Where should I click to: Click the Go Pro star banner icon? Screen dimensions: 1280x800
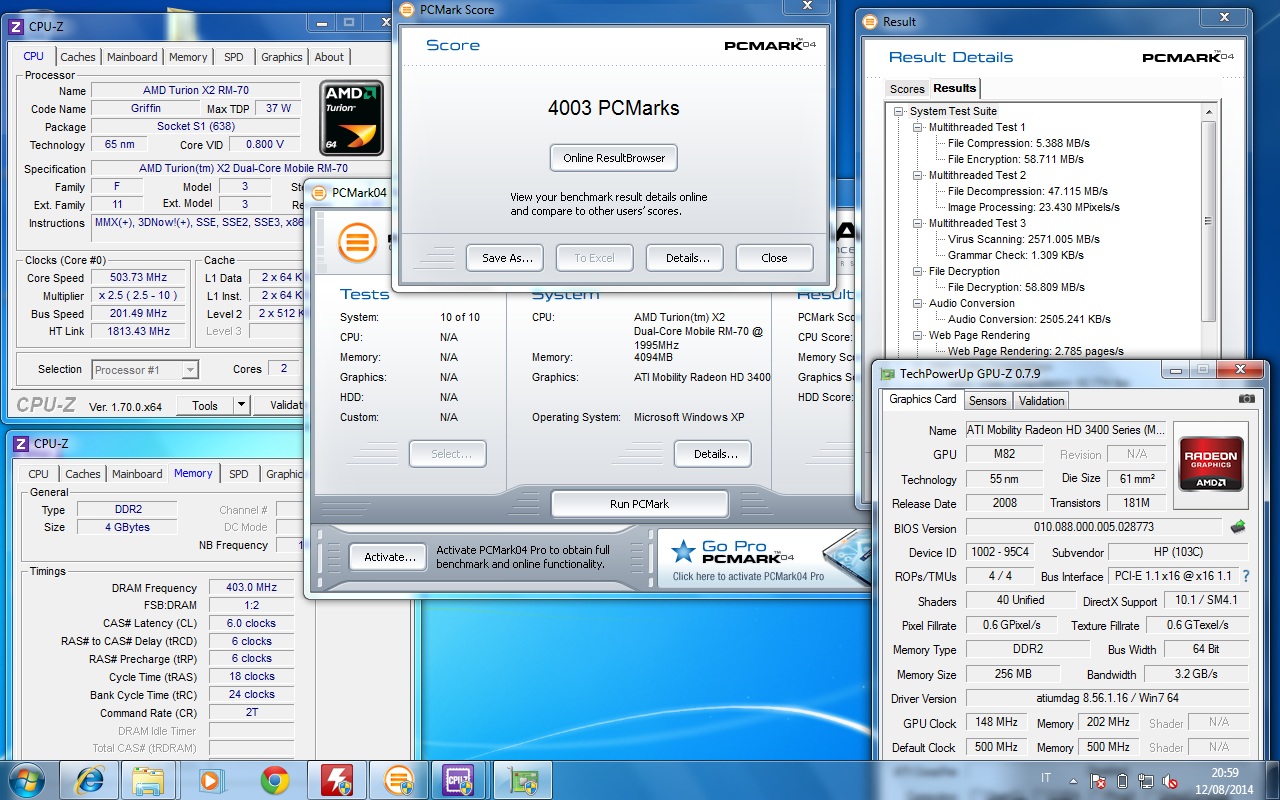(683, 551)
